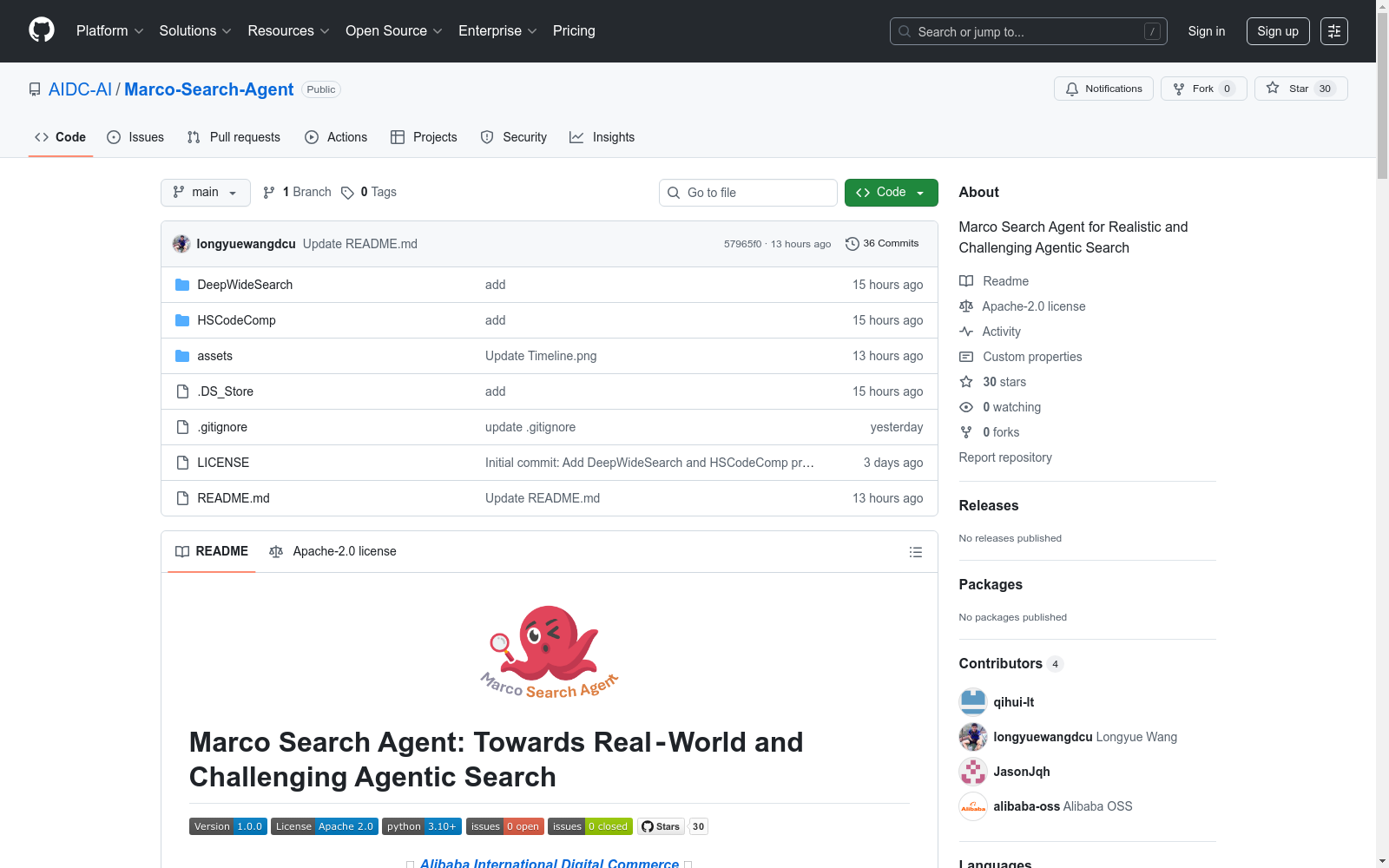1389x868 pixels.
Task: Click the Sign up button
Action: (x=1278, y=31)
